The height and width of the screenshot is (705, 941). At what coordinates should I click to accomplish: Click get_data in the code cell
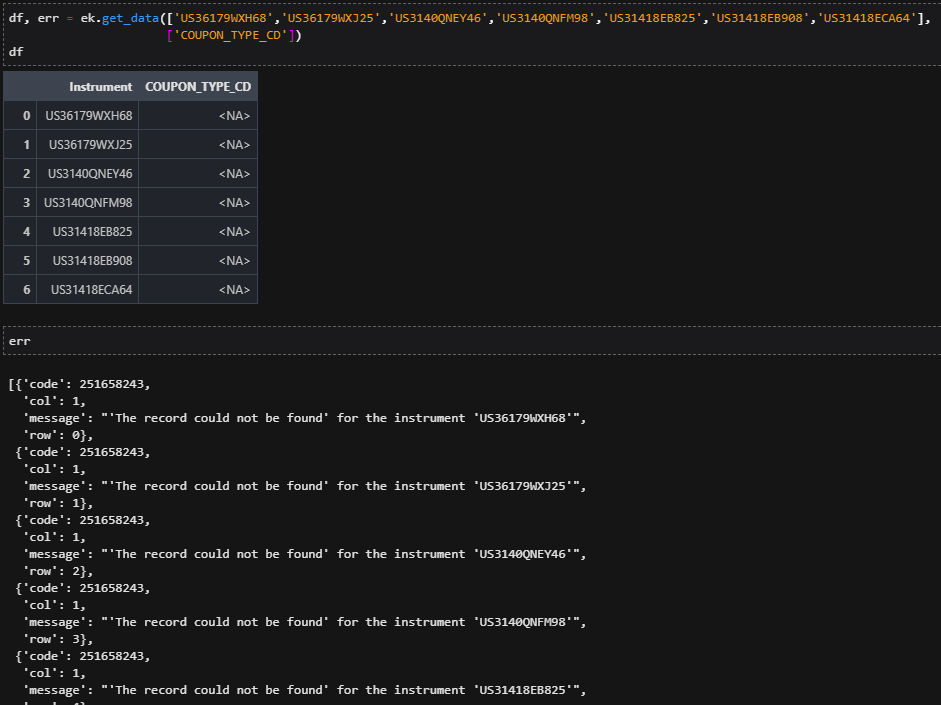[130, 18]
